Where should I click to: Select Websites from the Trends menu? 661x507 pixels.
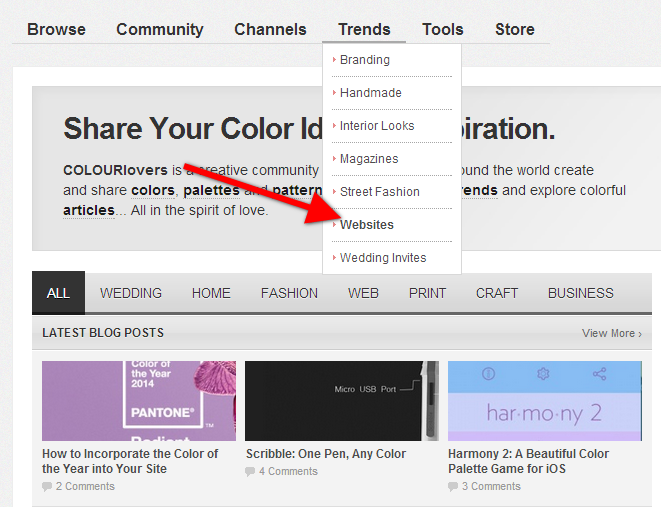[367, 225]
